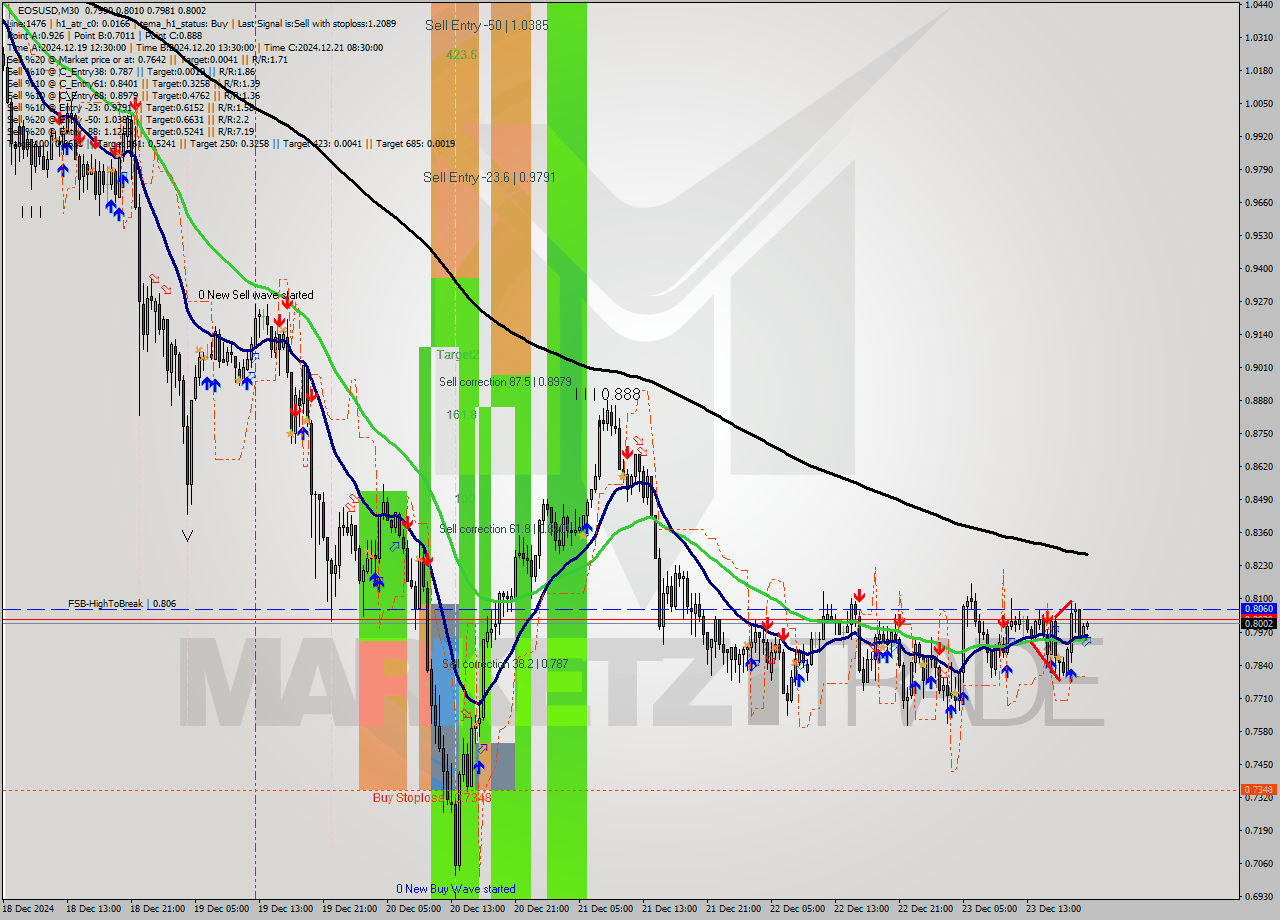This screenshot has width=1280, height=920.
Task: Click the '21 Dec 13:00' time axis label
Action: click(670, 910)
